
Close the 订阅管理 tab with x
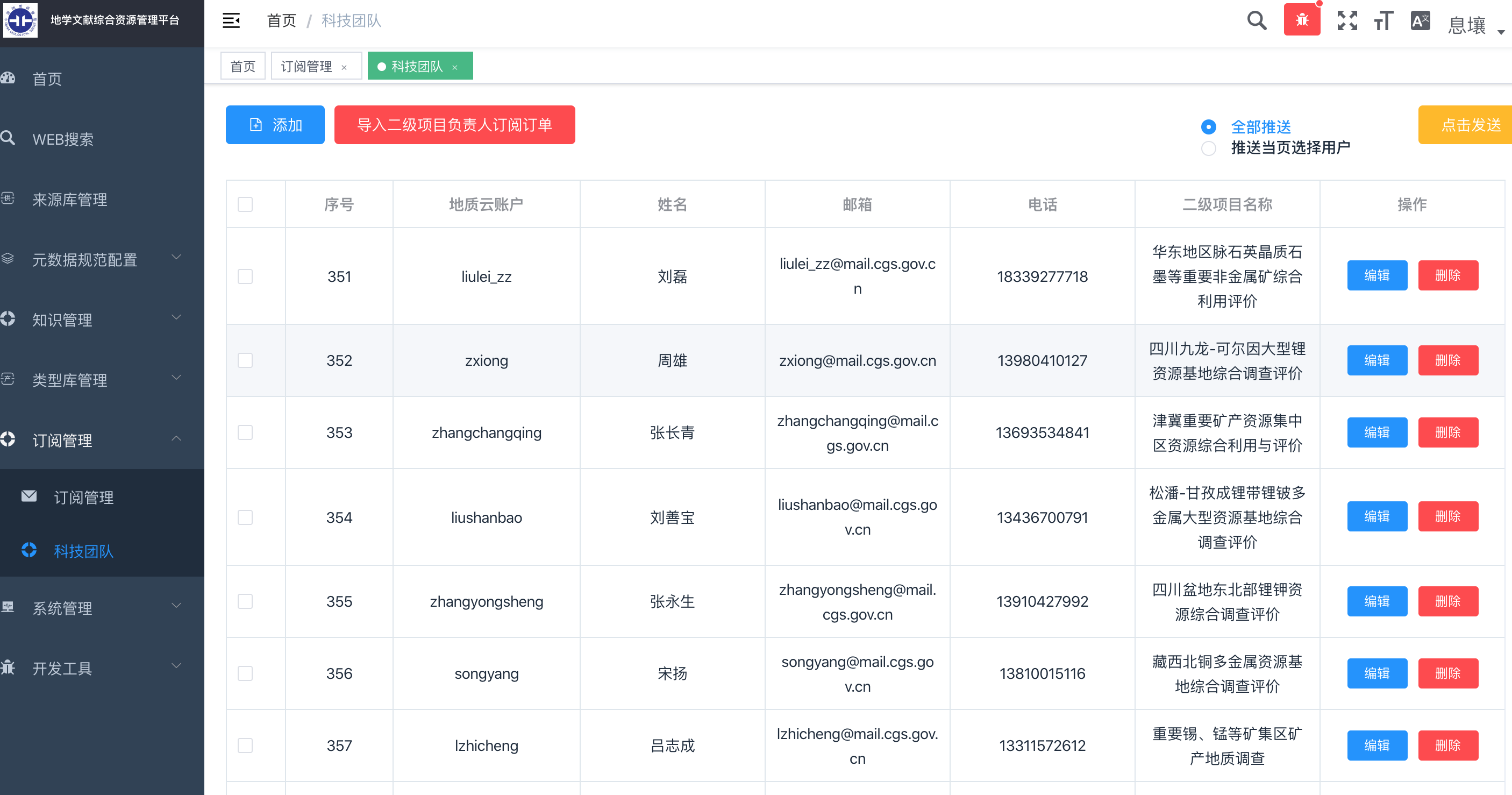pyautogui.click(x=344, y=68)
